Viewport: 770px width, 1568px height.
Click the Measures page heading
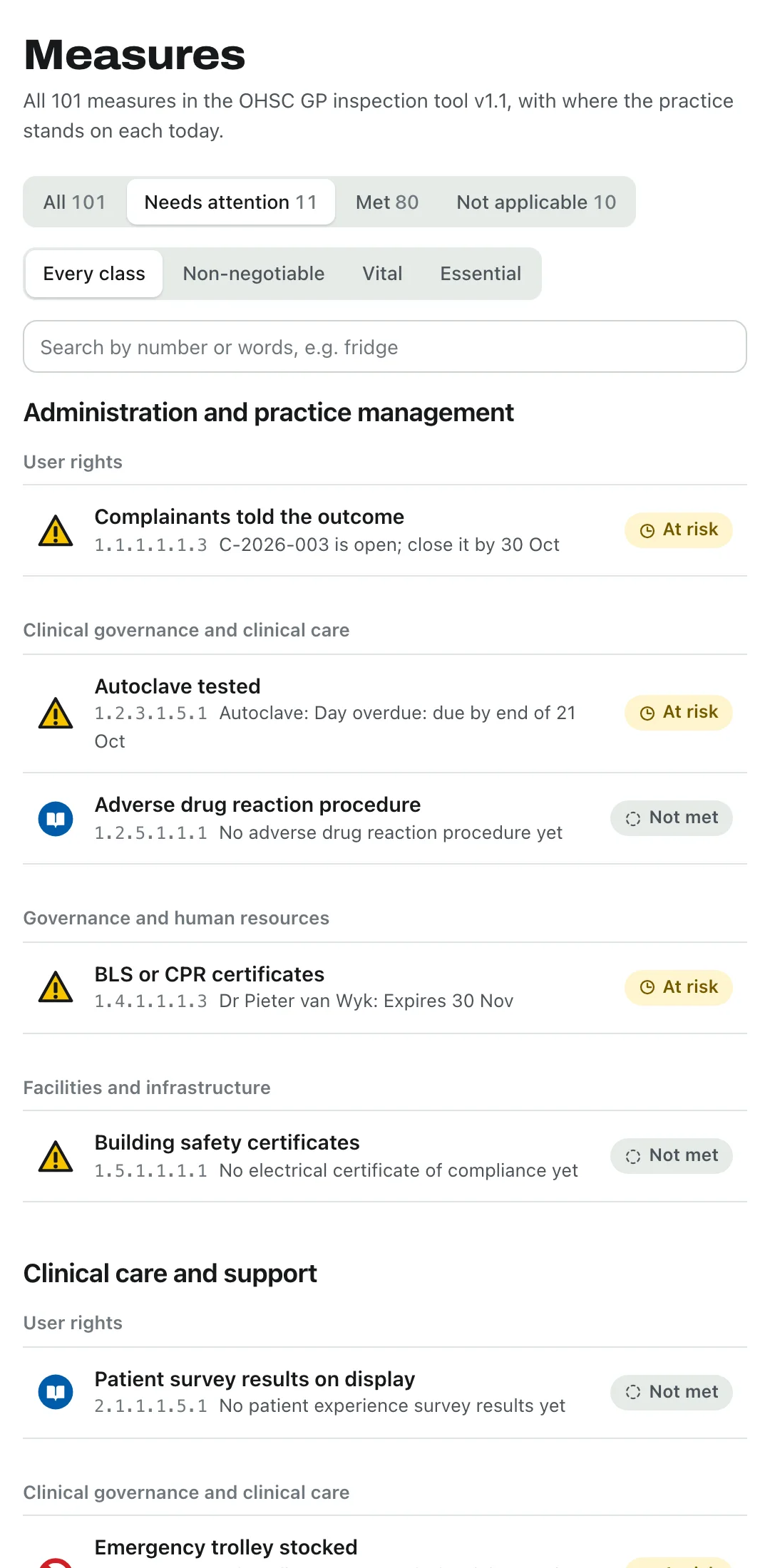(x=135, y=55)
